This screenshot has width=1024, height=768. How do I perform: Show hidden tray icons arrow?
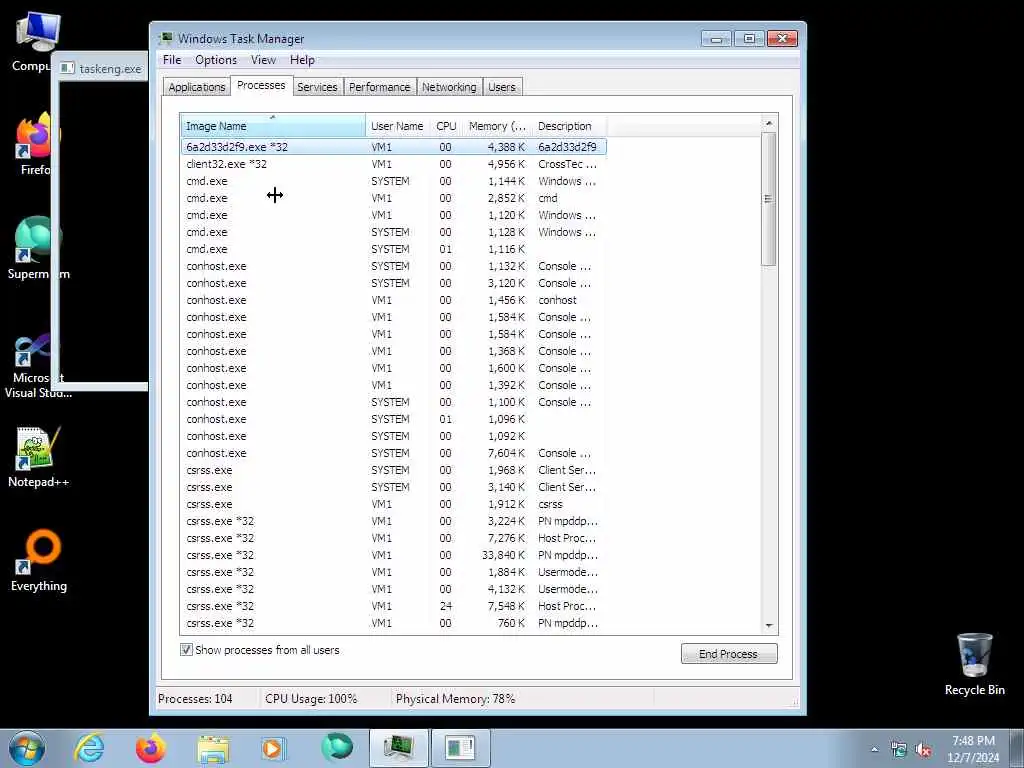pos(874,750)
